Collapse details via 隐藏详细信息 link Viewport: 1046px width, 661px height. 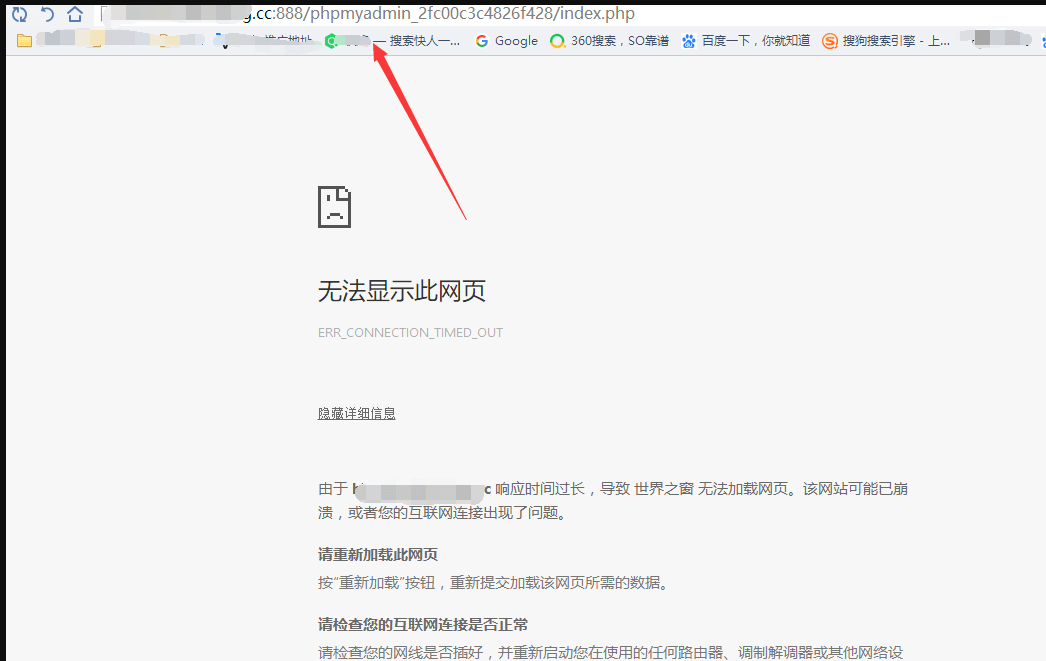(x=356, y=413)
